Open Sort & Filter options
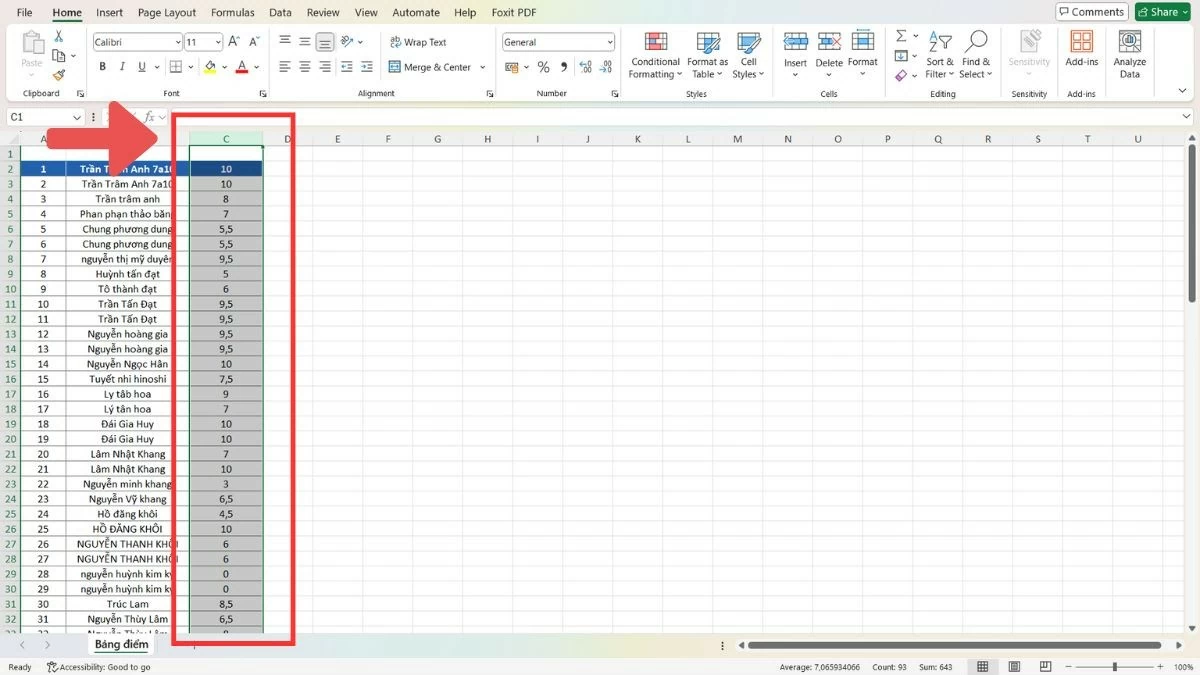 pyautogui.click(x=939, y=55)
